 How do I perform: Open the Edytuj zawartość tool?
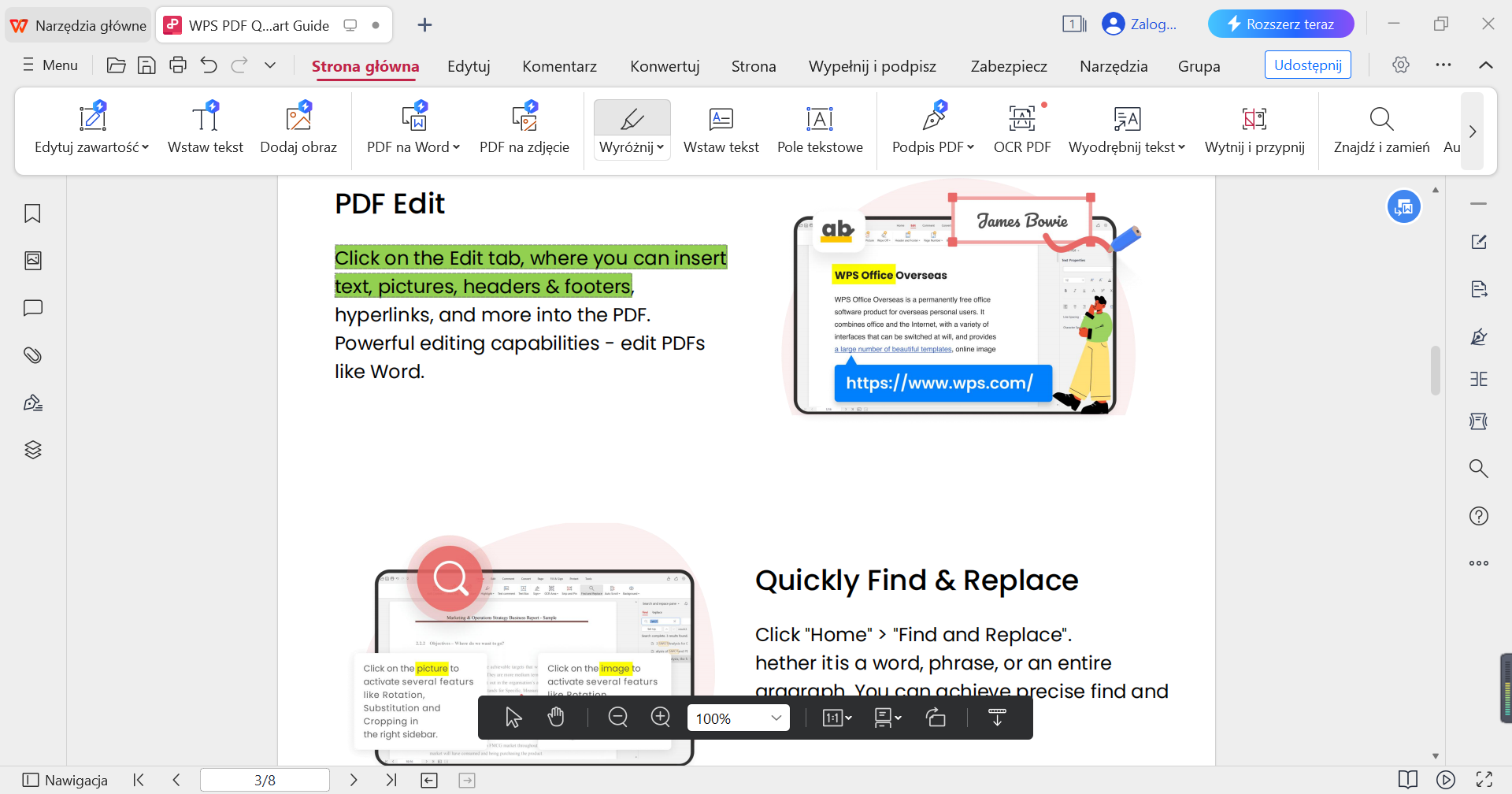click(x=91, y=128)
